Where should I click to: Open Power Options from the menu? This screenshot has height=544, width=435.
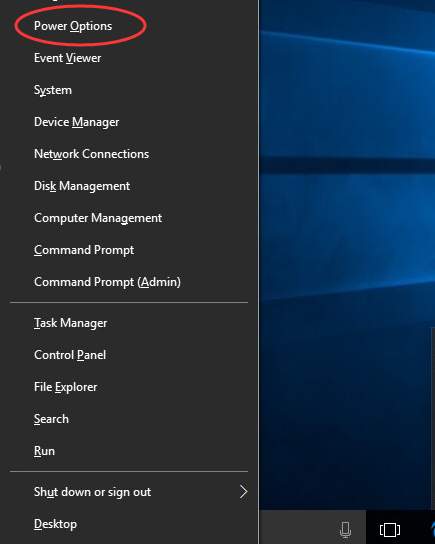[129, 26]
